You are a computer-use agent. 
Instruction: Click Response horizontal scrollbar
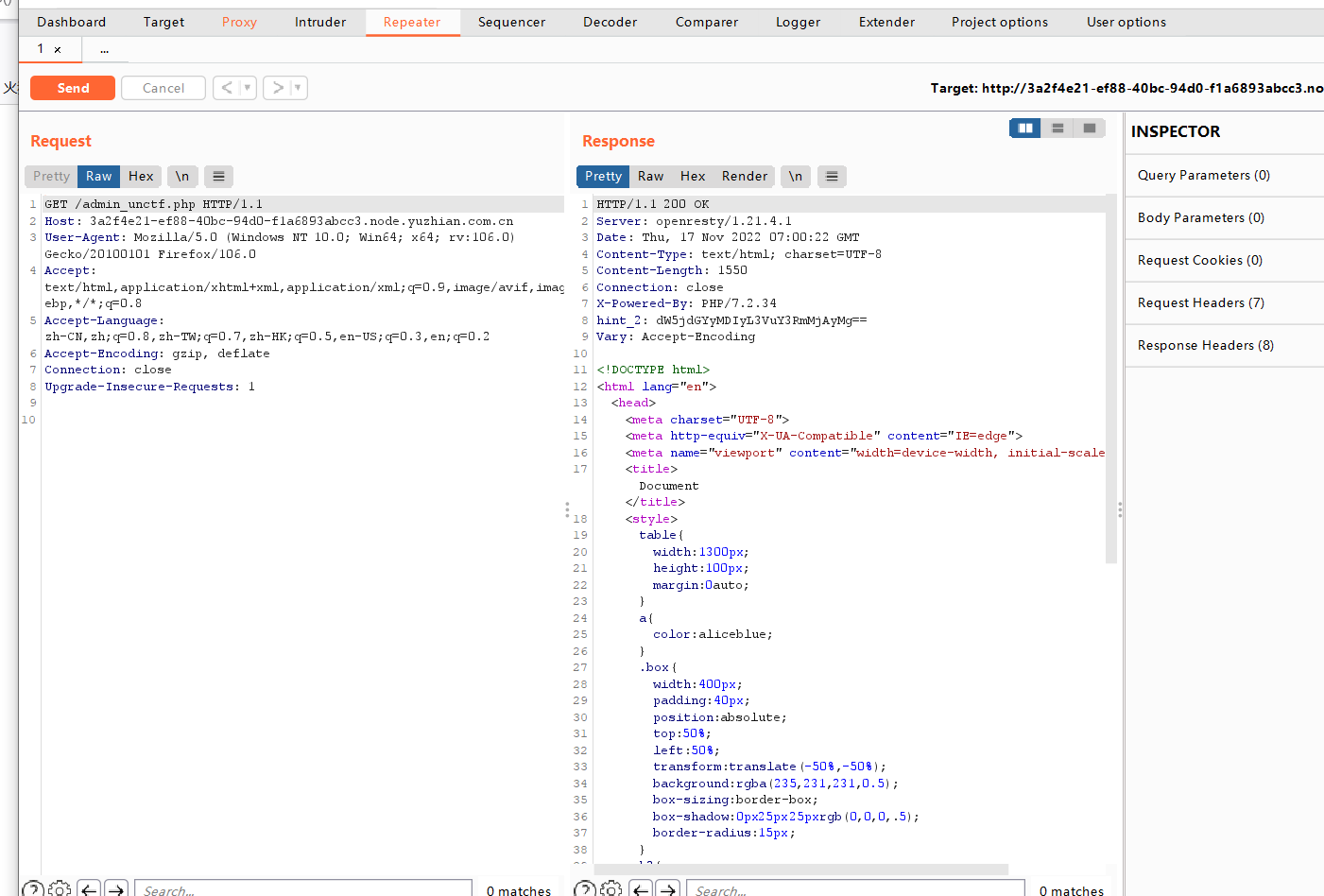click(x=801, y=869)
